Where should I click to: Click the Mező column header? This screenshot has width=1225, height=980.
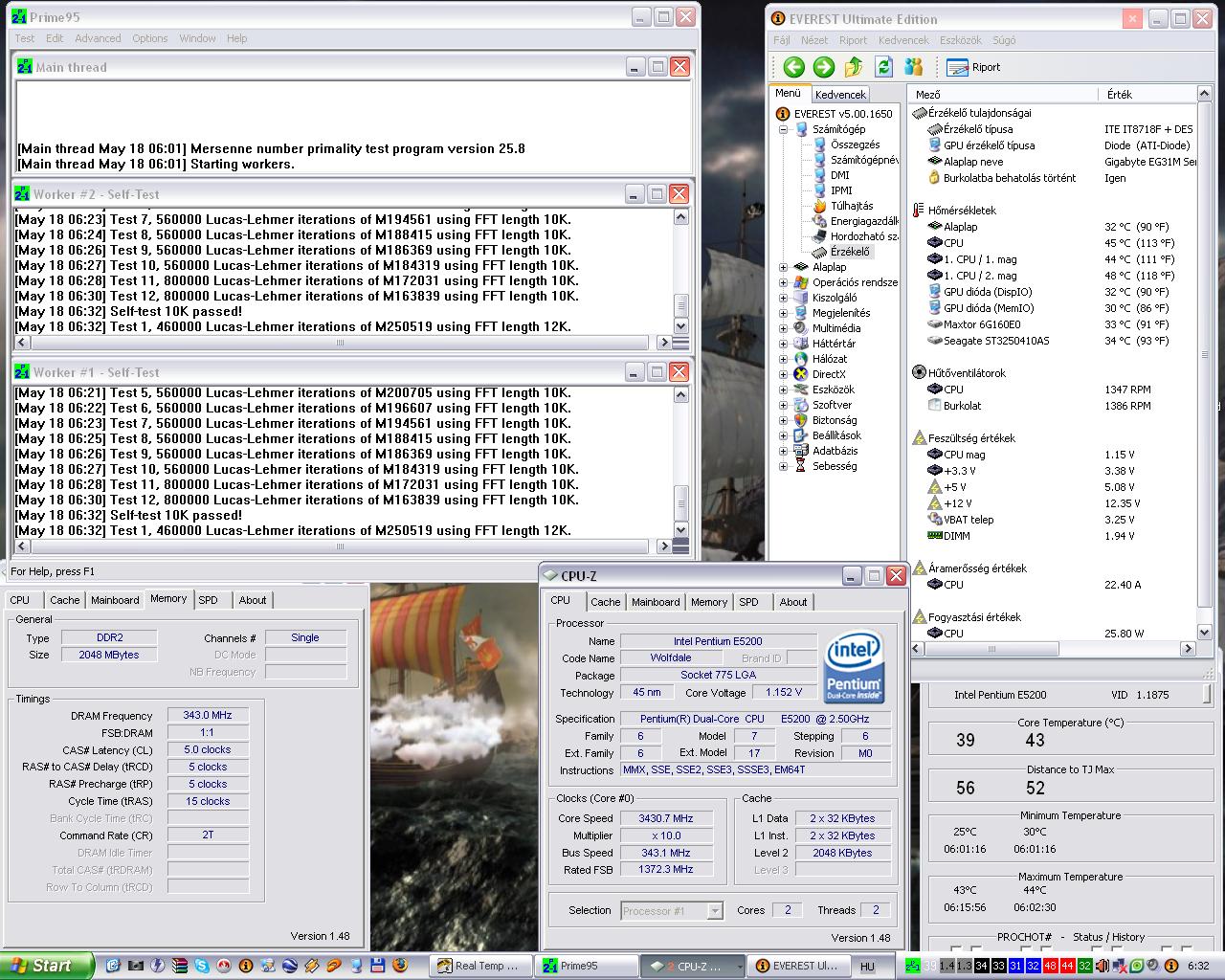click(x=1001, y=94)
